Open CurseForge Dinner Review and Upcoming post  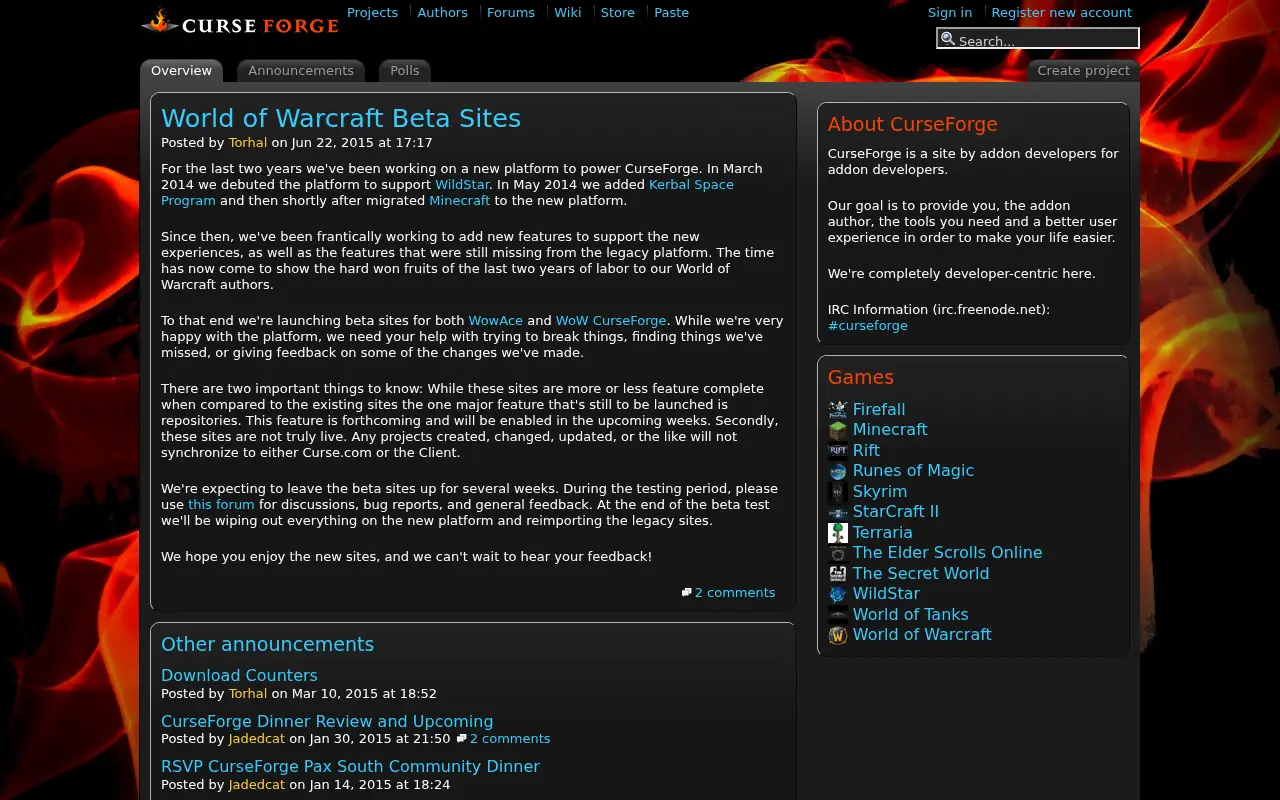(x=327, y=722)
